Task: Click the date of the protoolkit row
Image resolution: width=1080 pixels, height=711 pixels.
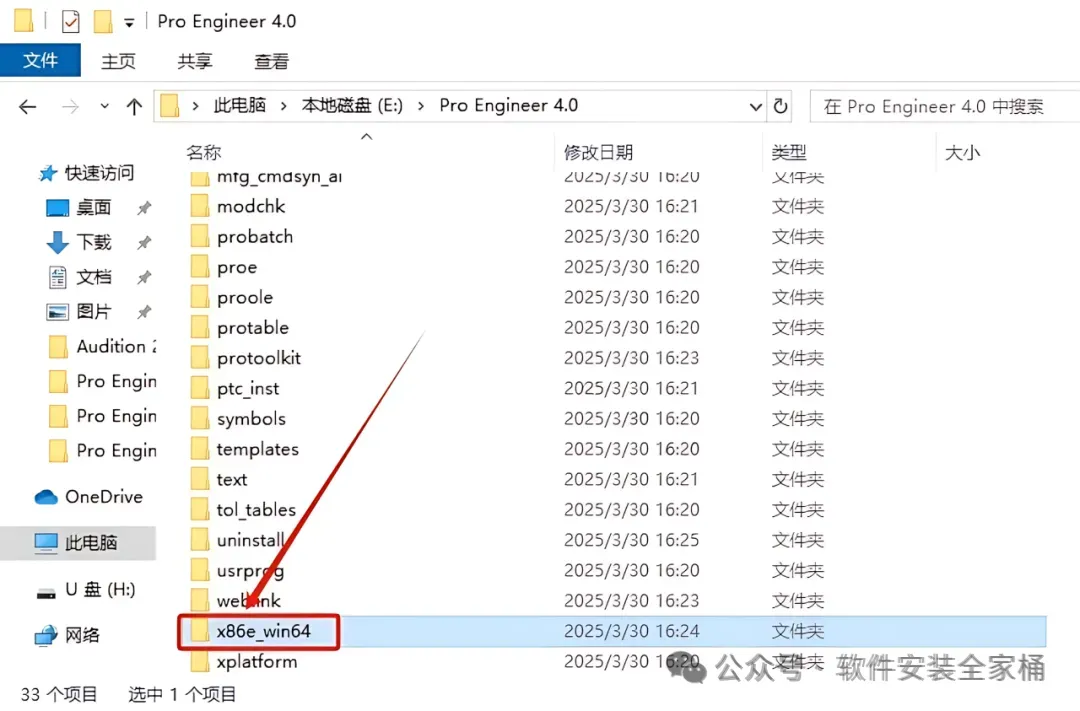Action: click(632, 358)
